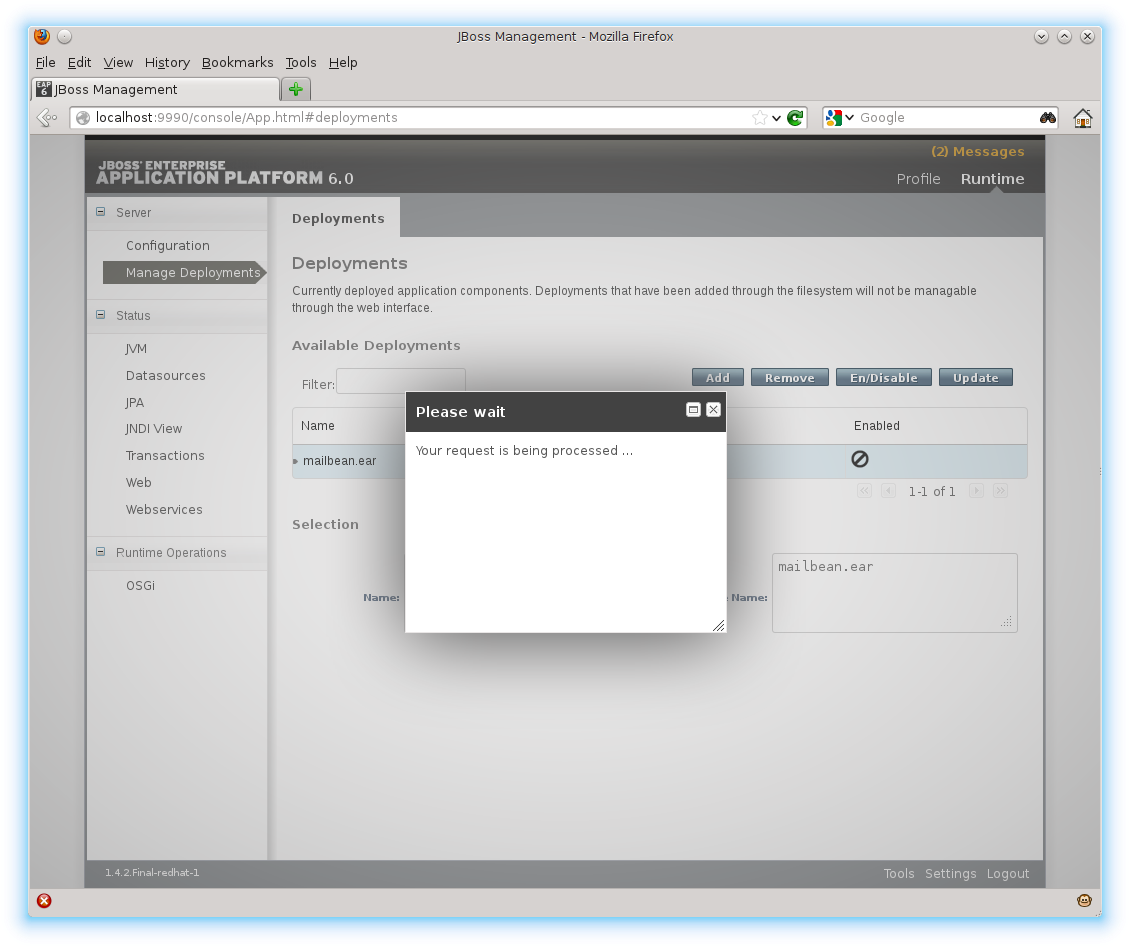The width and height of the screenshot is (1129, 946).
Task: Click the Filter input field
Action: tap(401, 381)
